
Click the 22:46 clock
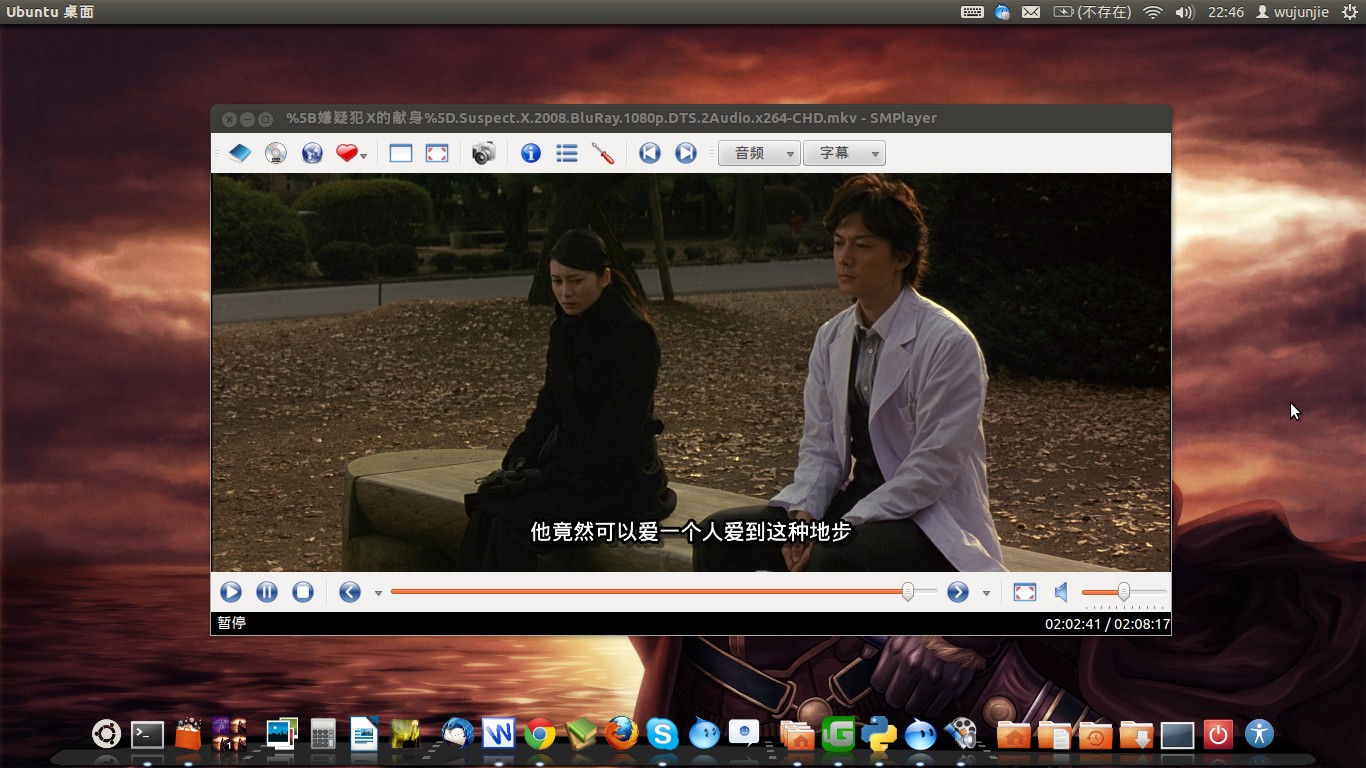coord(1226,12)
